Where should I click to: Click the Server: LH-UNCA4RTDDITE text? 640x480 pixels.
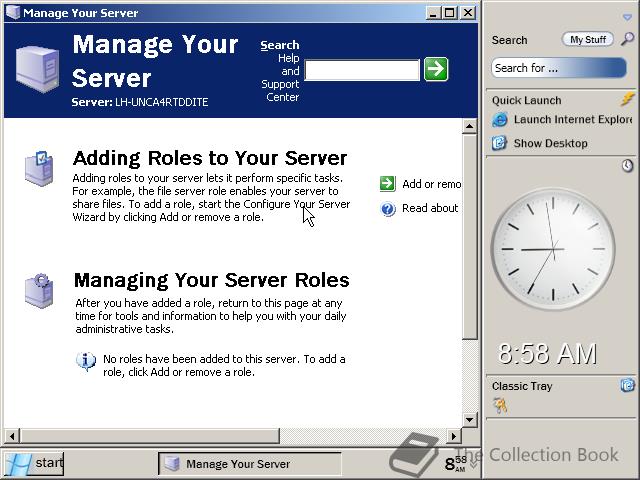140,102
